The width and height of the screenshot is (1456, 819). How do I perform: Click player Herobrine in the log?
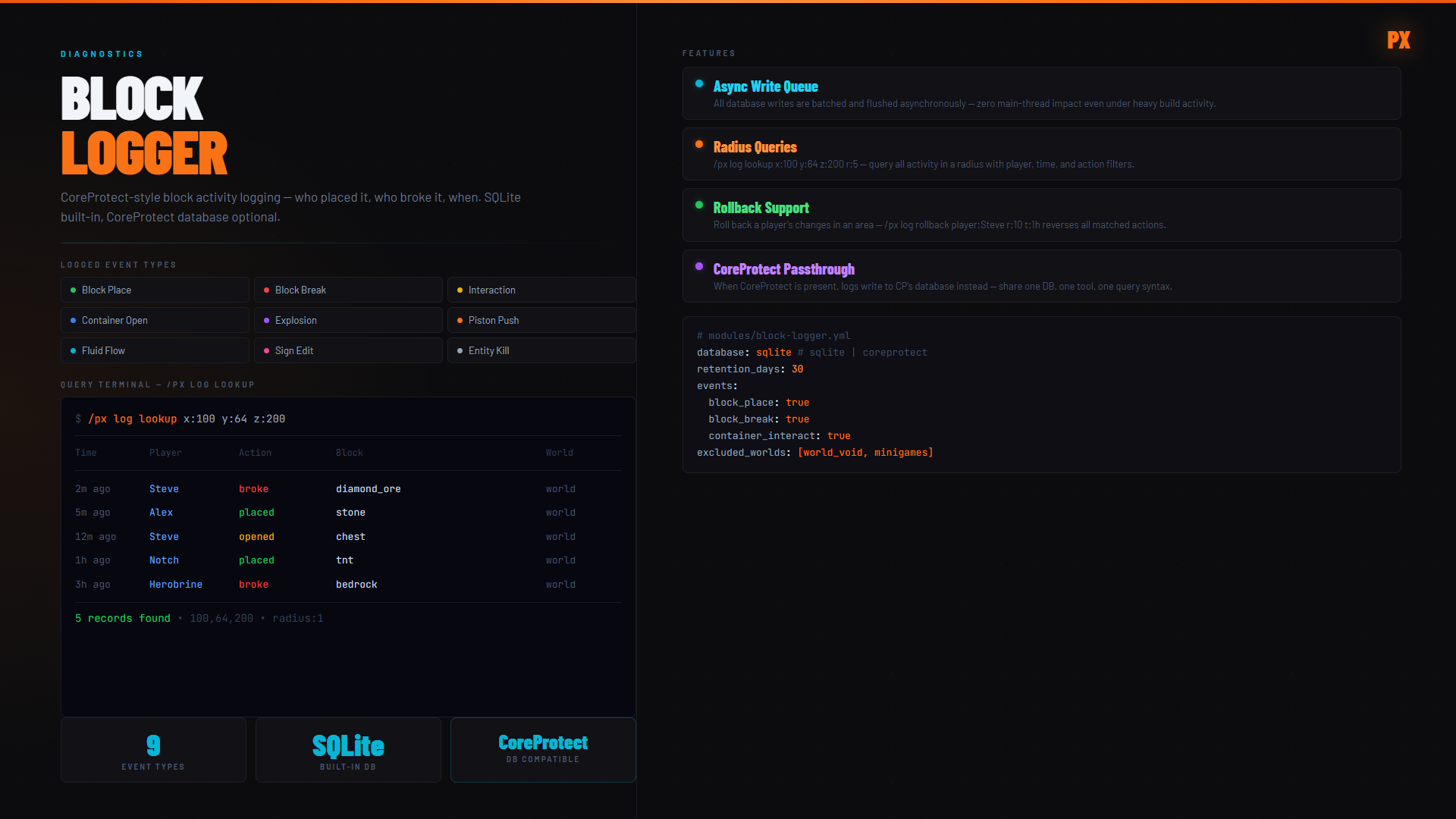176,585
